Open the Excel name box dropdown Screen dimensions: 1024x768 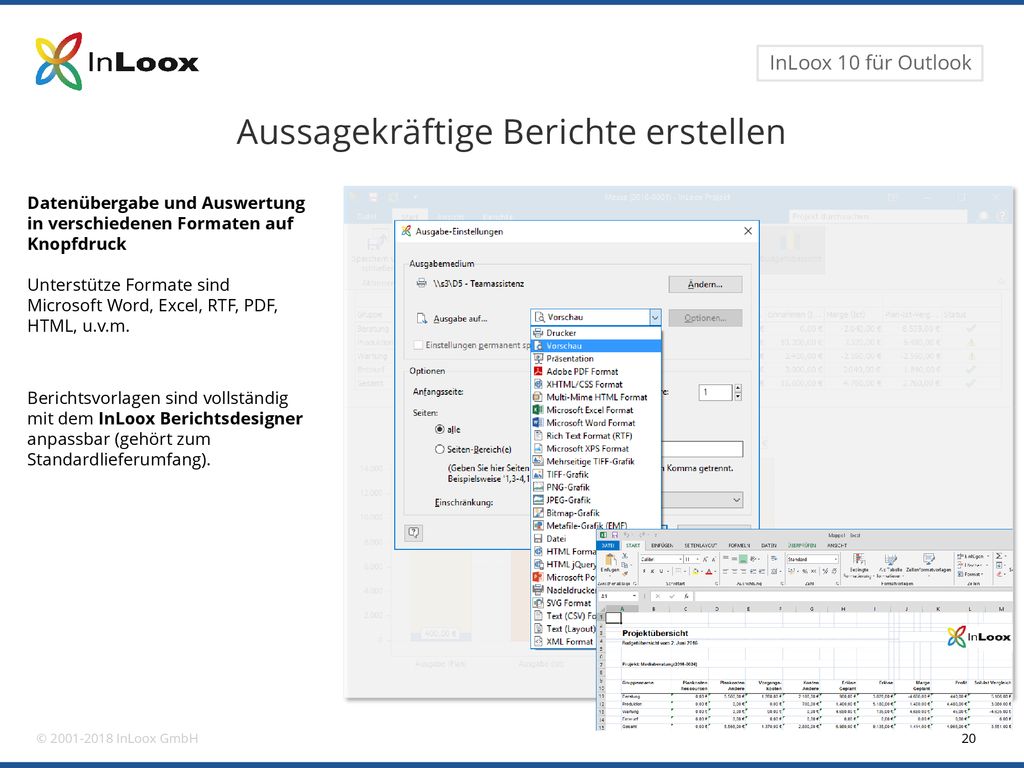[x=634, y=596]
